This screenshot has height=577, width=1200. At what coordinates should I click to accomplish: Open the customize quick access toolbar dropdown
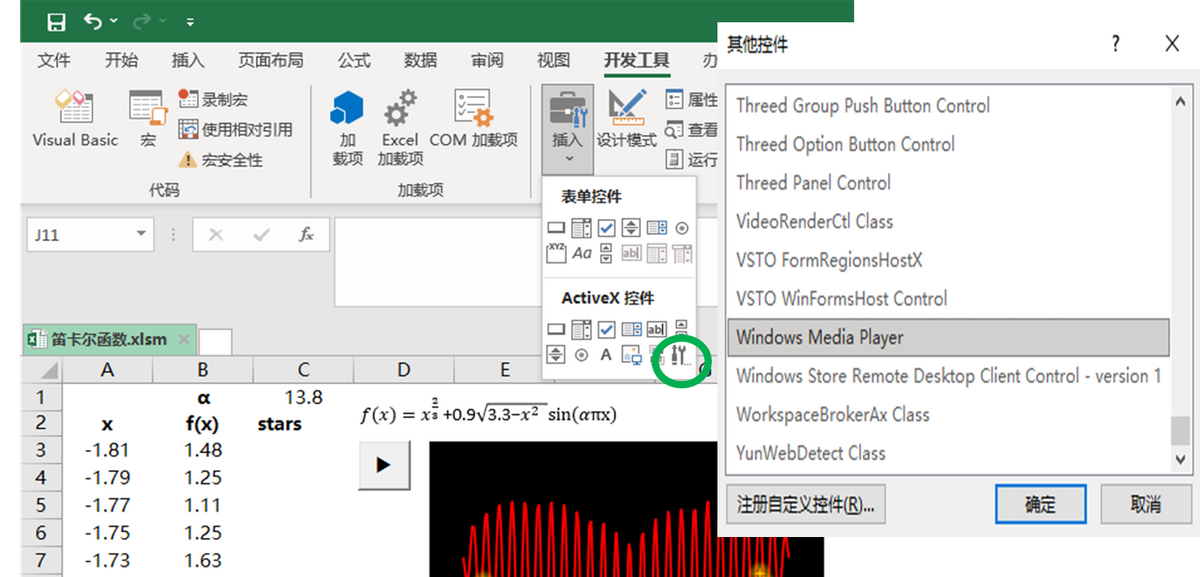coord(190,21)
